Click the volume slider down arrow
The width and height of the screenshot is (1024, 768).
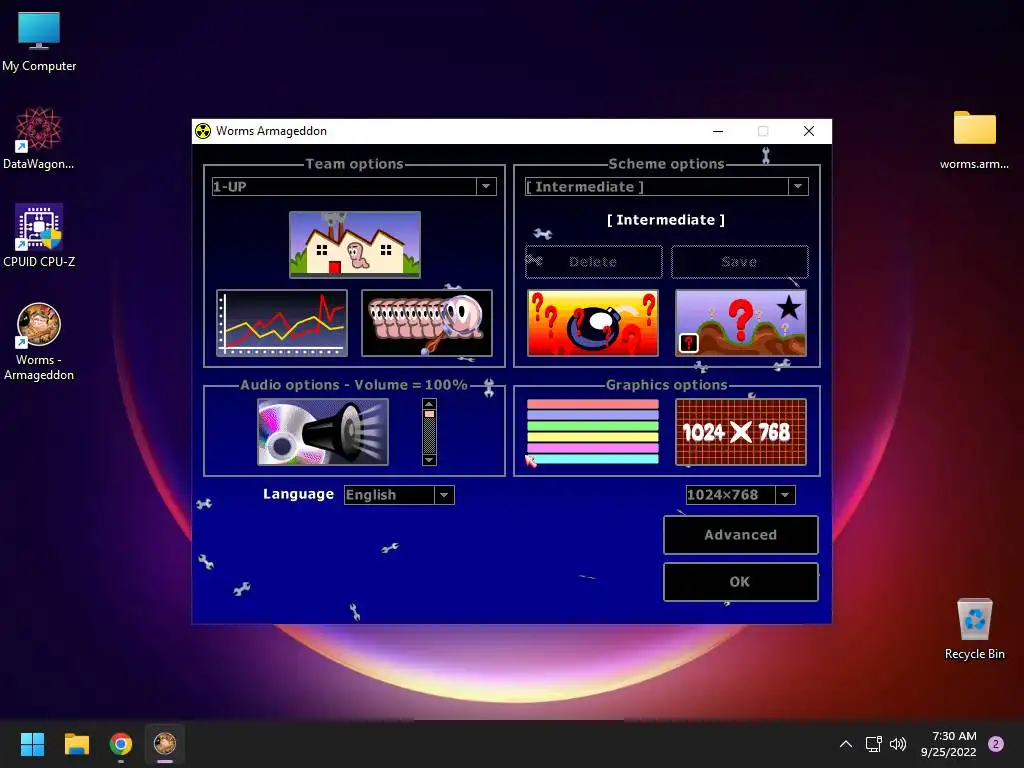pos(429,460)
